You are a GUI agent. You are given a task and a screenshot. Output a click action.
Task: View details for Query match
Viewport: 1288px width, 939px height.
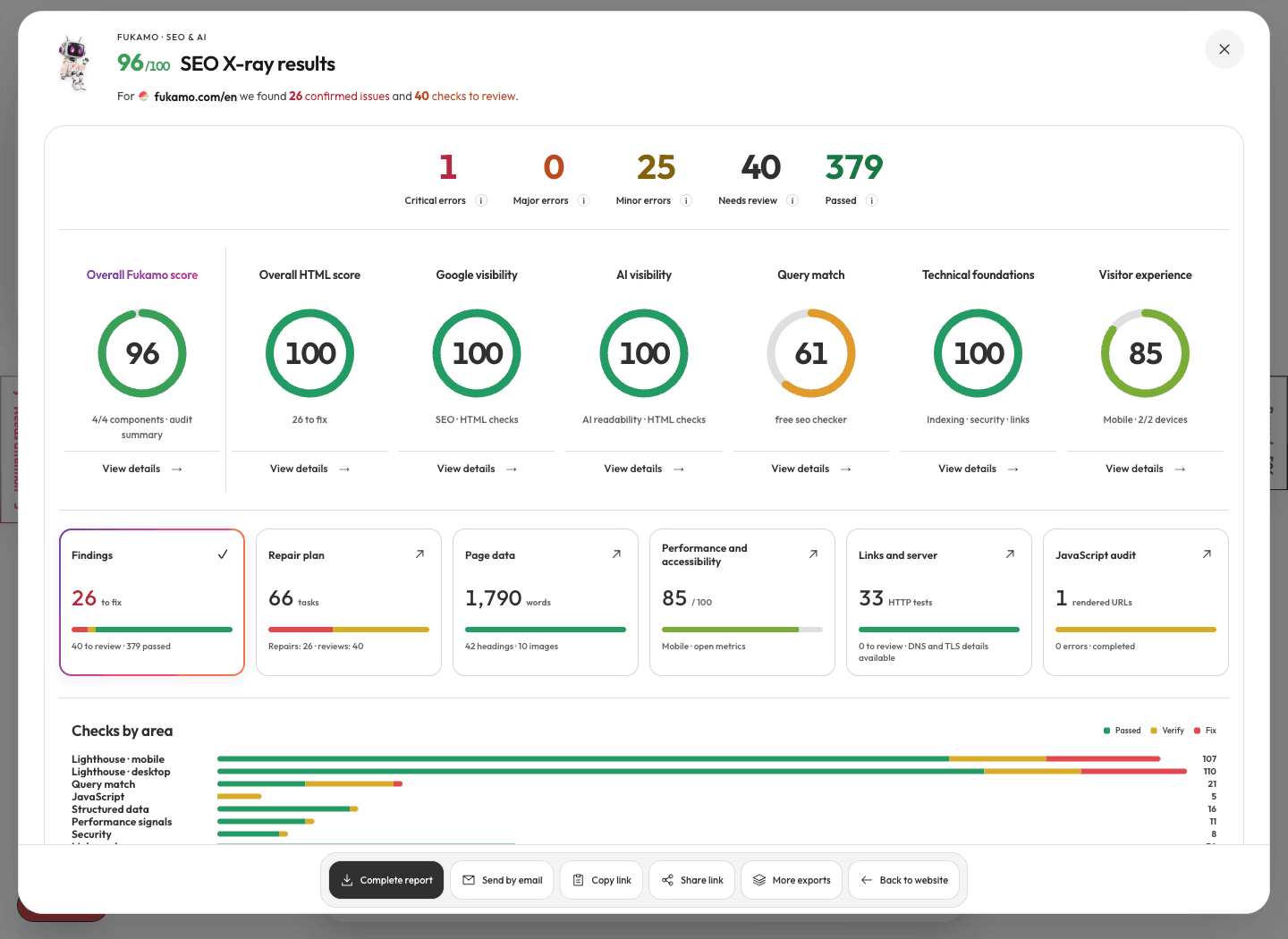click(811, 469)
